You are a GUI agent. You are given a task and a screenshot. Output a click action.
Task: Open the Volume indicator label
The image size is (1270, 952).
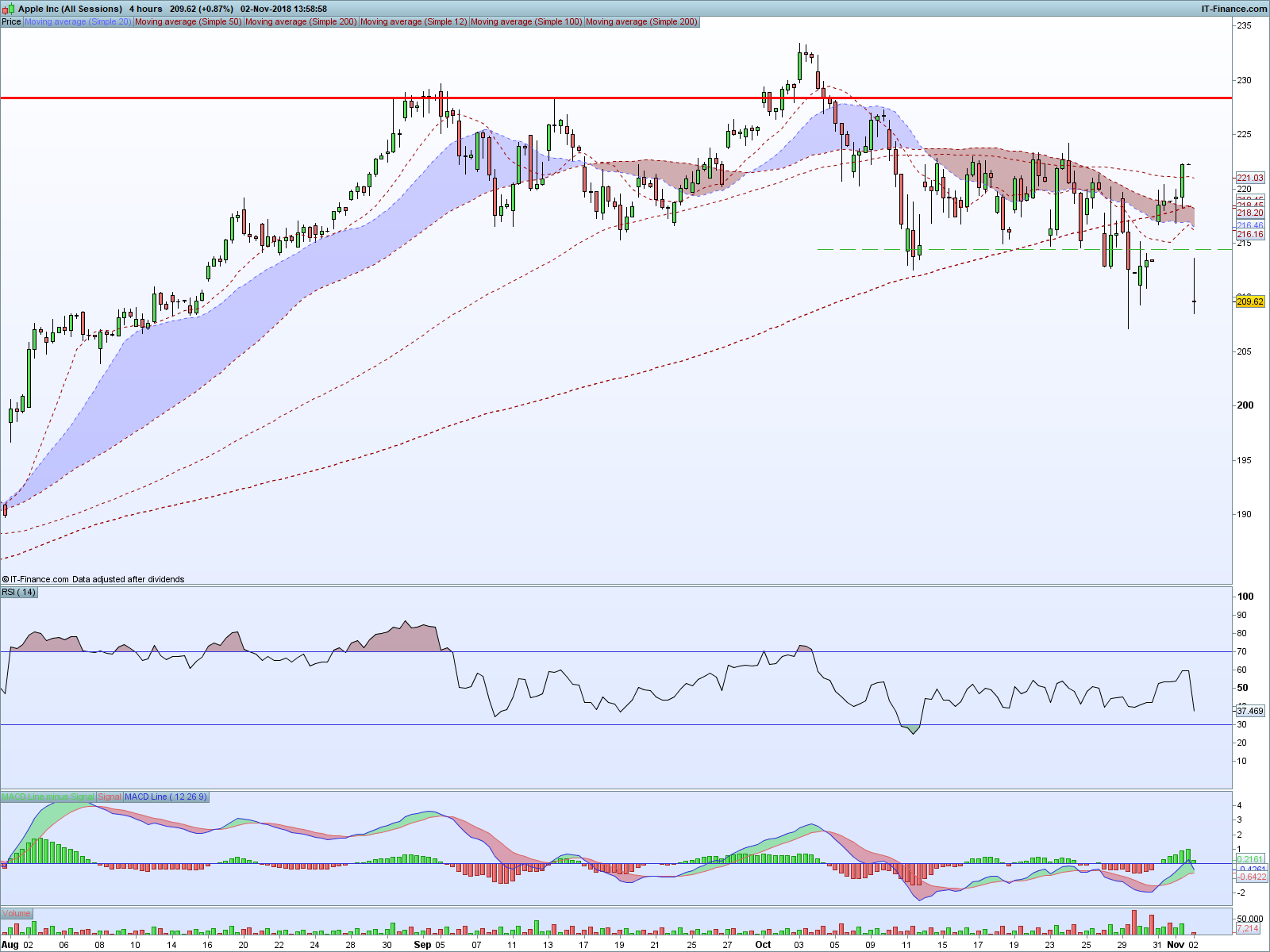click(x=17, y=914)
